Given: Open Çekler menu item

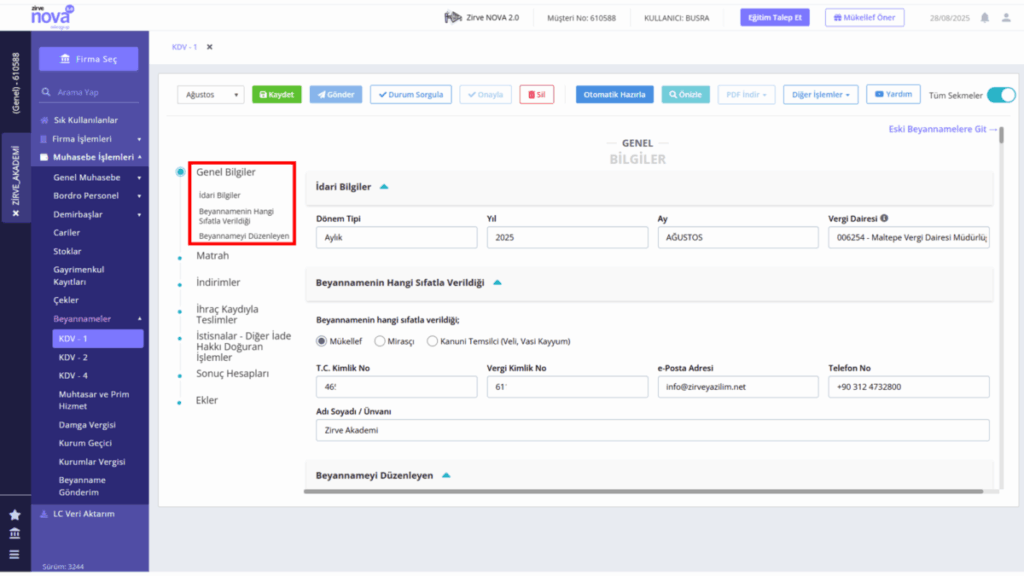Looking at the screenshot, I should pyautogui.click(x=66, y=300).
